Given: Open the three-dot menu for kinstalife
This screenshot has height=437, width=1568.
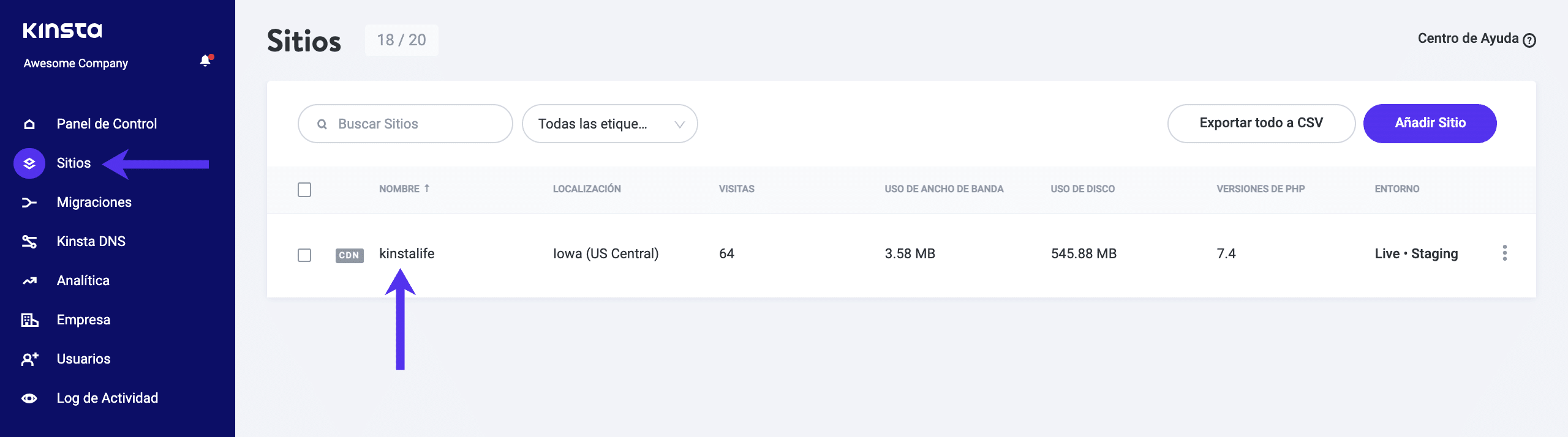Looking at the screenshot, I should coord(1504,253).
